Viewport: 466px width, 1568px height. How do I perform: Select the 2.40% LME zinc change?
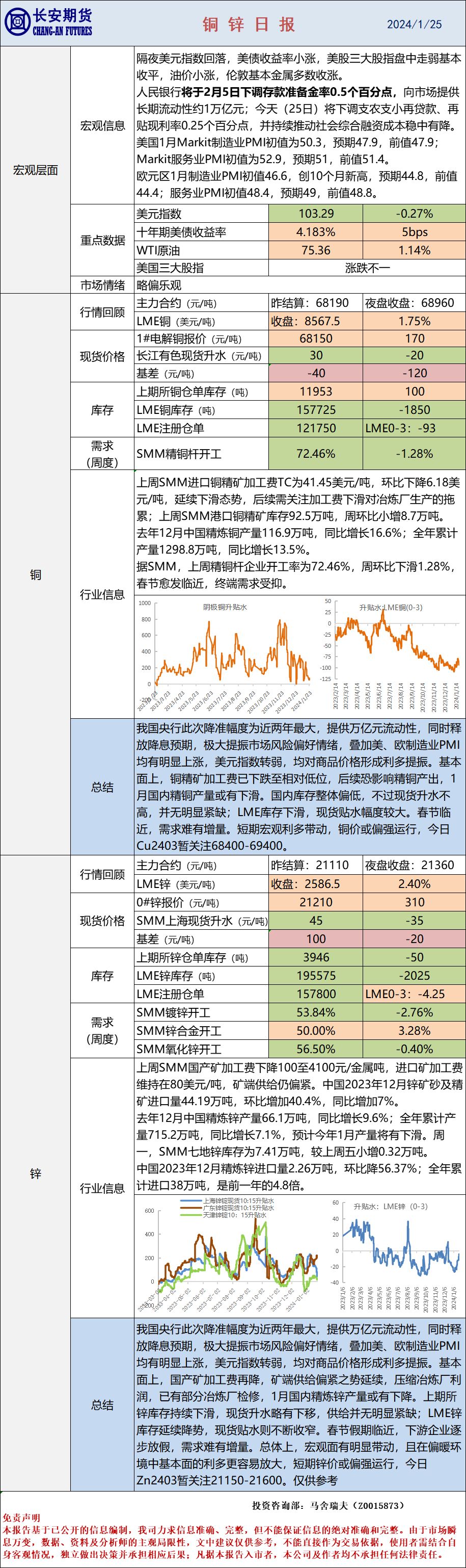click(414, 884)
